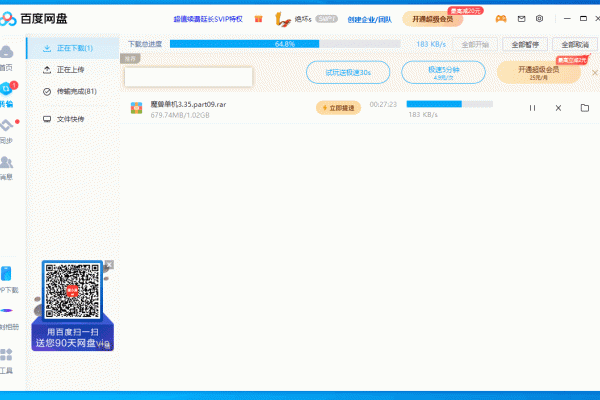Image resolution: width=600 pixels, height=400 pixels.
Task: Open the 一刻相册 album icon
Action: pyautogui.click(x=7, y=310)
